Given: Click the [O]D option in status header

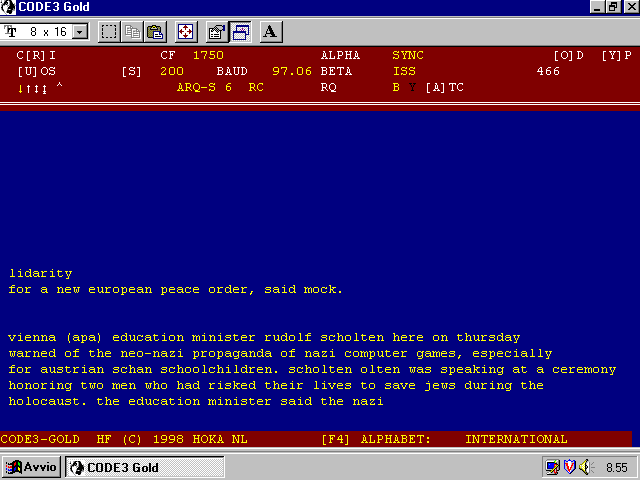Looking at the screenshot, I should (x=568, y=56).
